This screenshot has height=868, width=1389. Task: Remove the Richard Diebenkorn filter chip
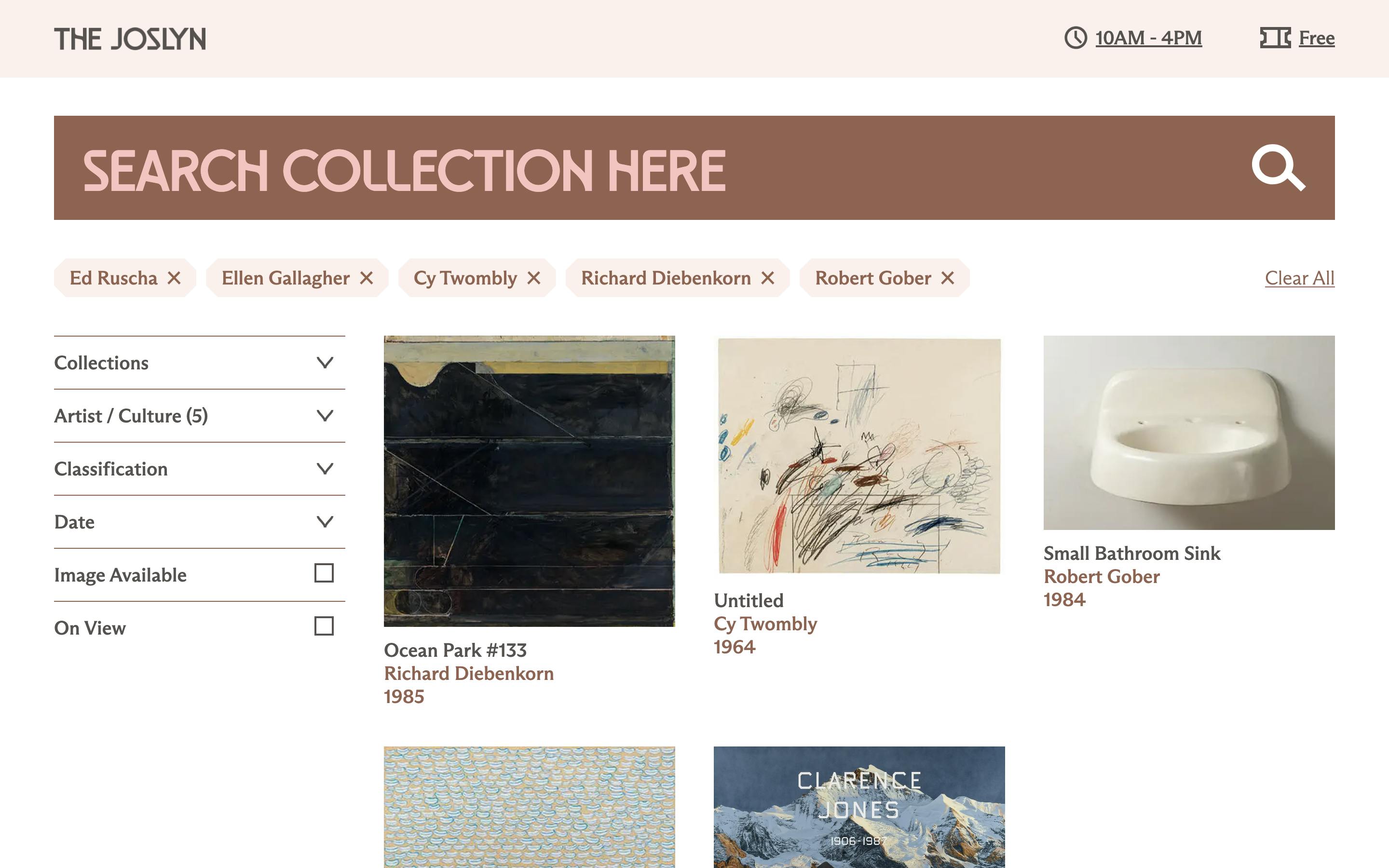[x=767, y=278]
